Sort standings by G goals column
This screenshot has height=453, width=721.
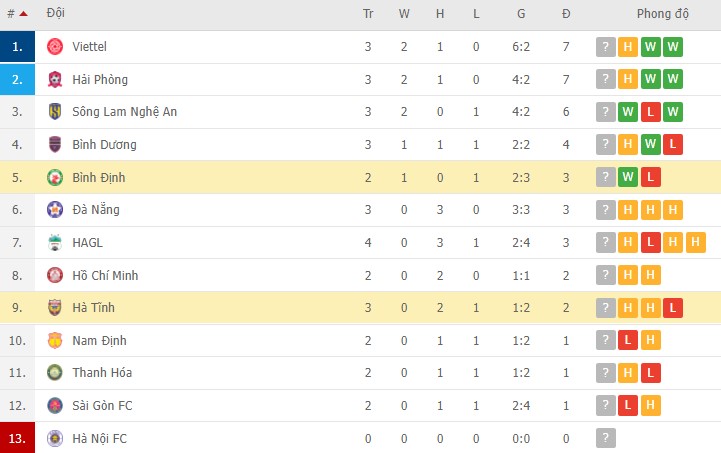pyautogui.click(x=521, y=14)
